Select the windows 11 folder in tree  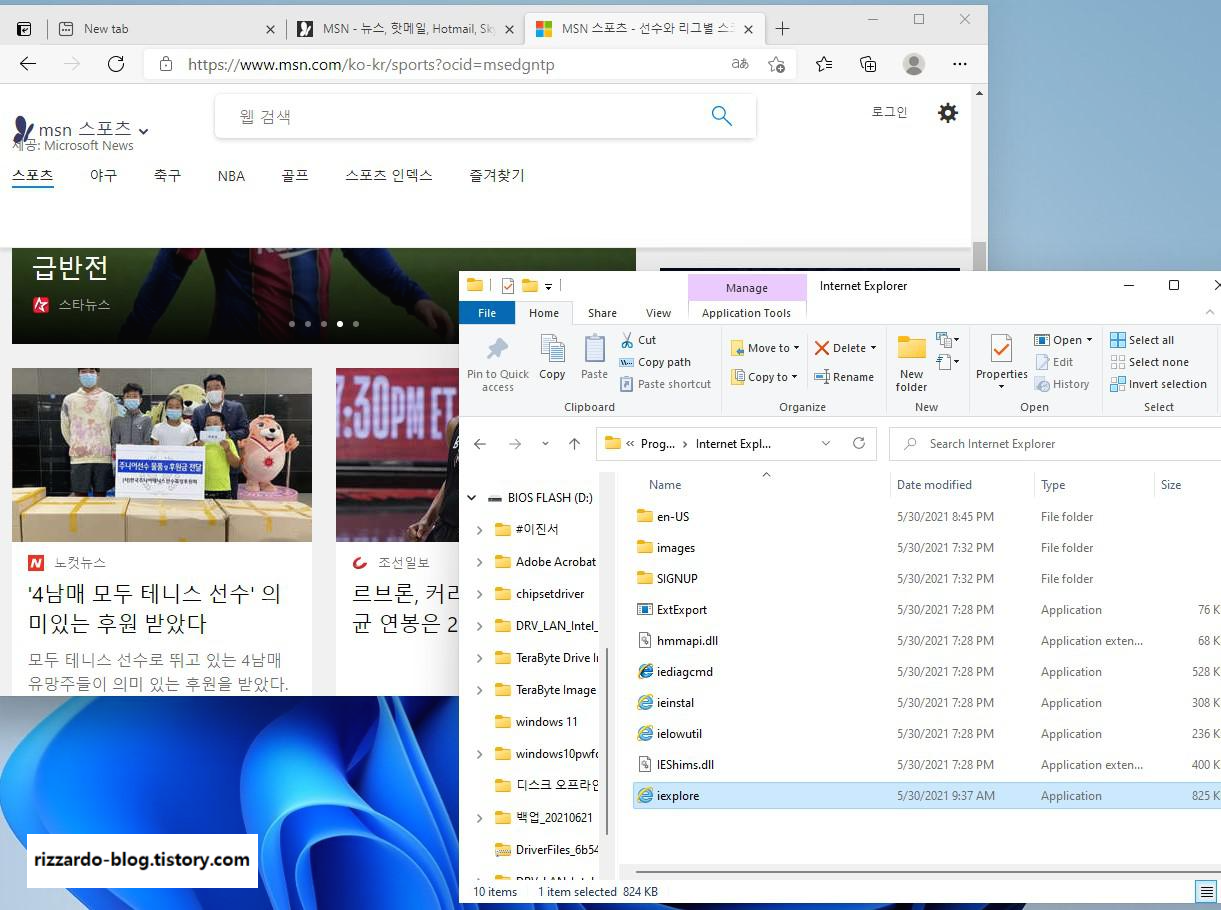pyautogui.click(x=536, y=722)
